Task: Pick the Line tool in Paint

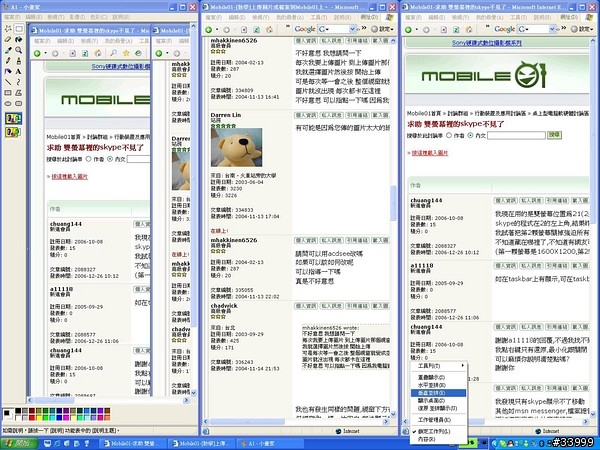Action: 8,82
